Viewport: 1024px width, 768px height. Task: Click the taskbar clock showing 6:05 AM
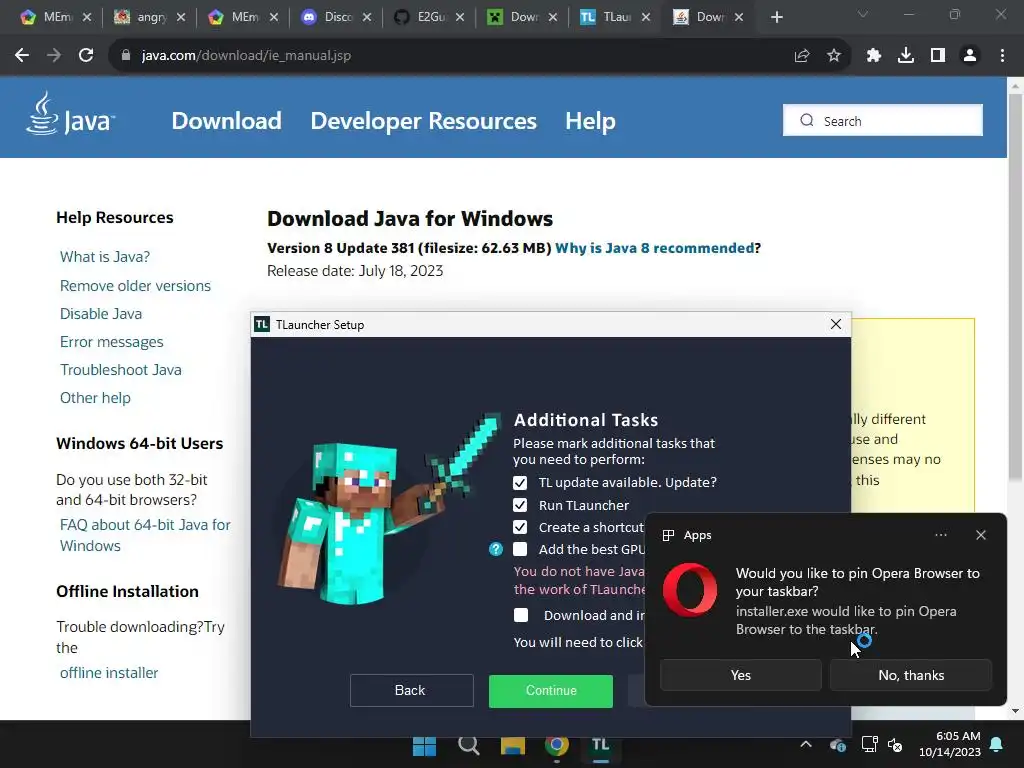(950, 744)
